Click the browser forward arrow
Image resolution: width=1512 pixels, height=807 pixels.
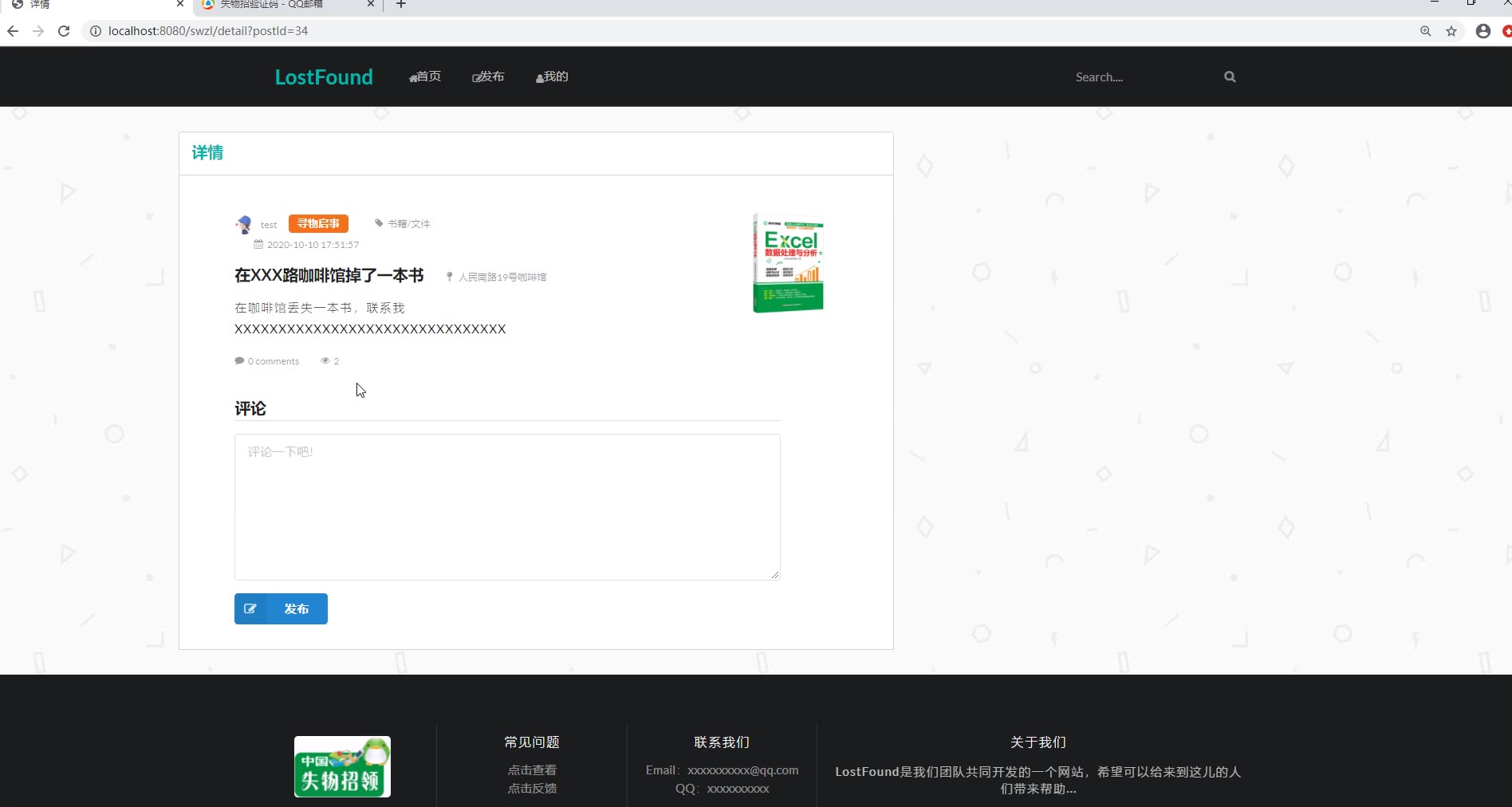coord(38,31)
